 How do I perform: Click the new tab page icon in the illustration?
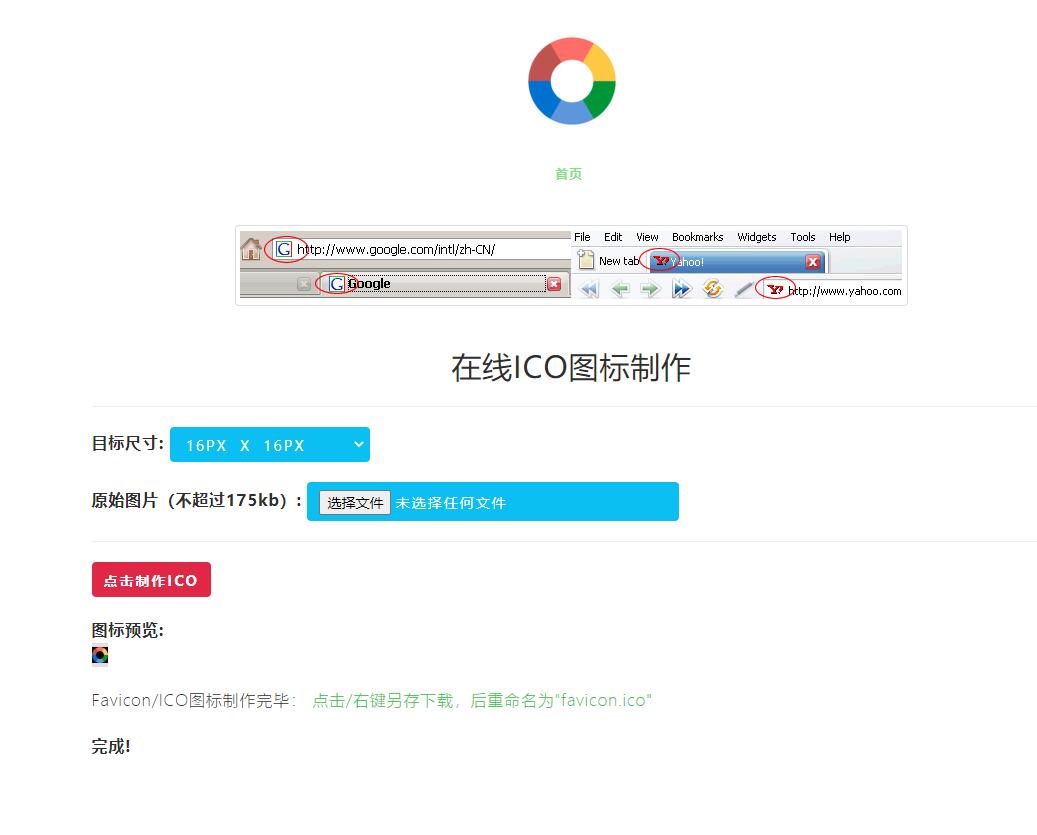[586, 260]
